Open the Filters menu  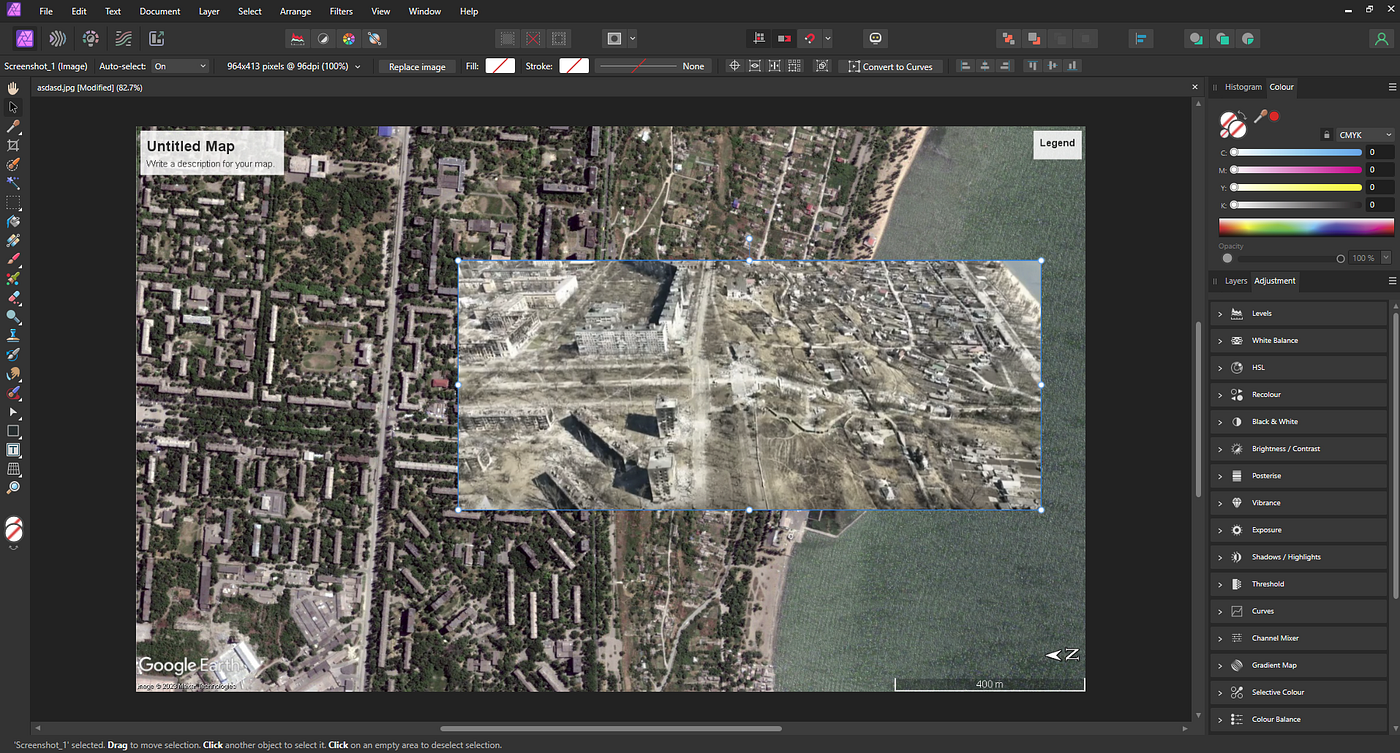[340, 11]
